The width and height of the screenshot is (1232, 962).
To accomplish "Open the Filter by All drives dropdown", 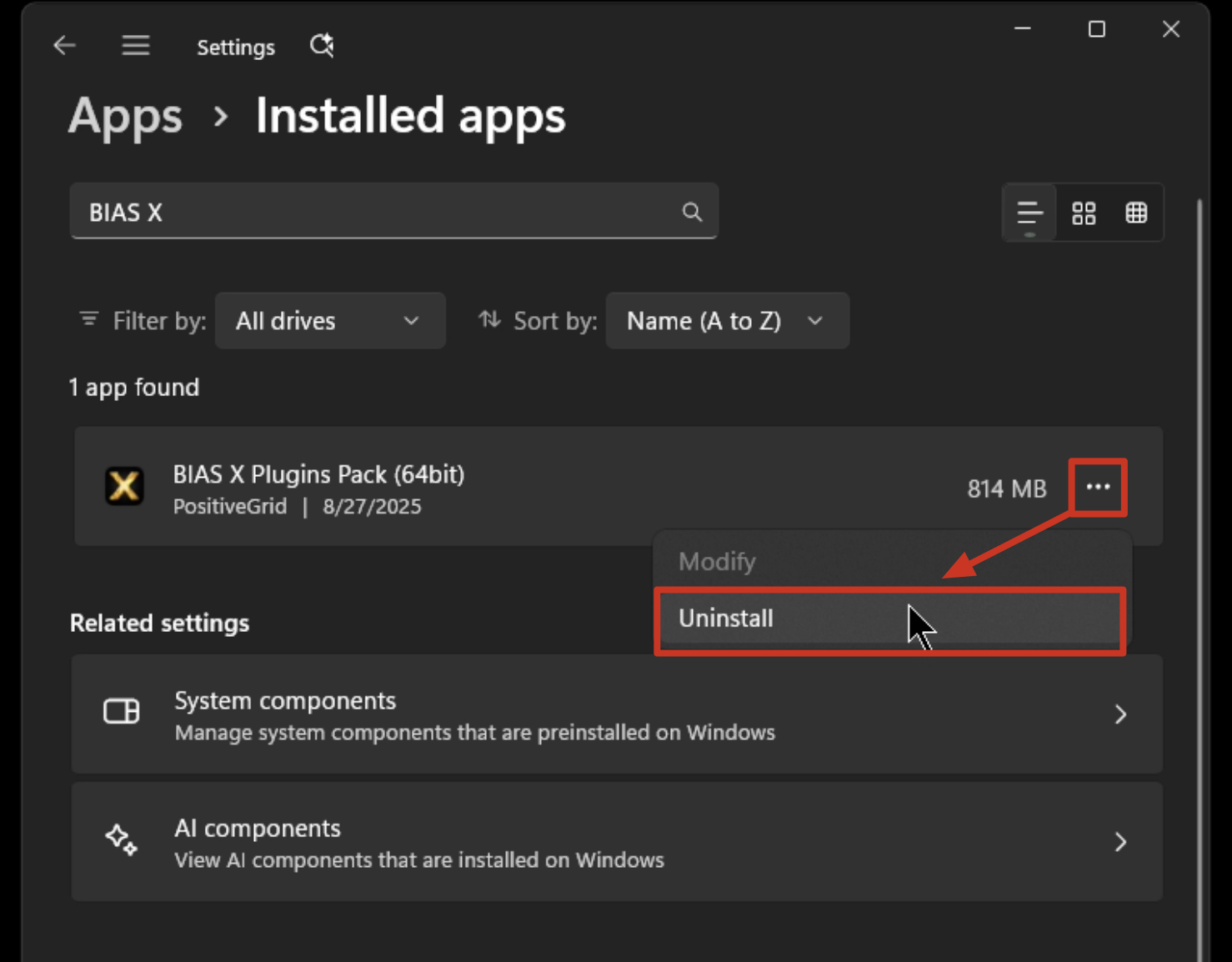I will pos(330,320).
